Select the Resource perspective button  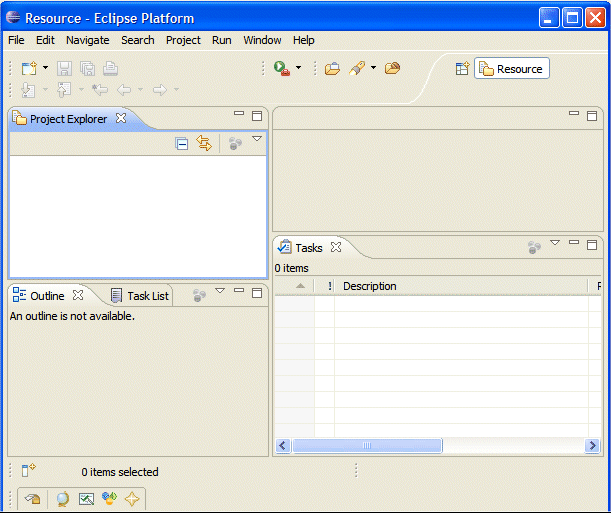[x=512, y=69]
